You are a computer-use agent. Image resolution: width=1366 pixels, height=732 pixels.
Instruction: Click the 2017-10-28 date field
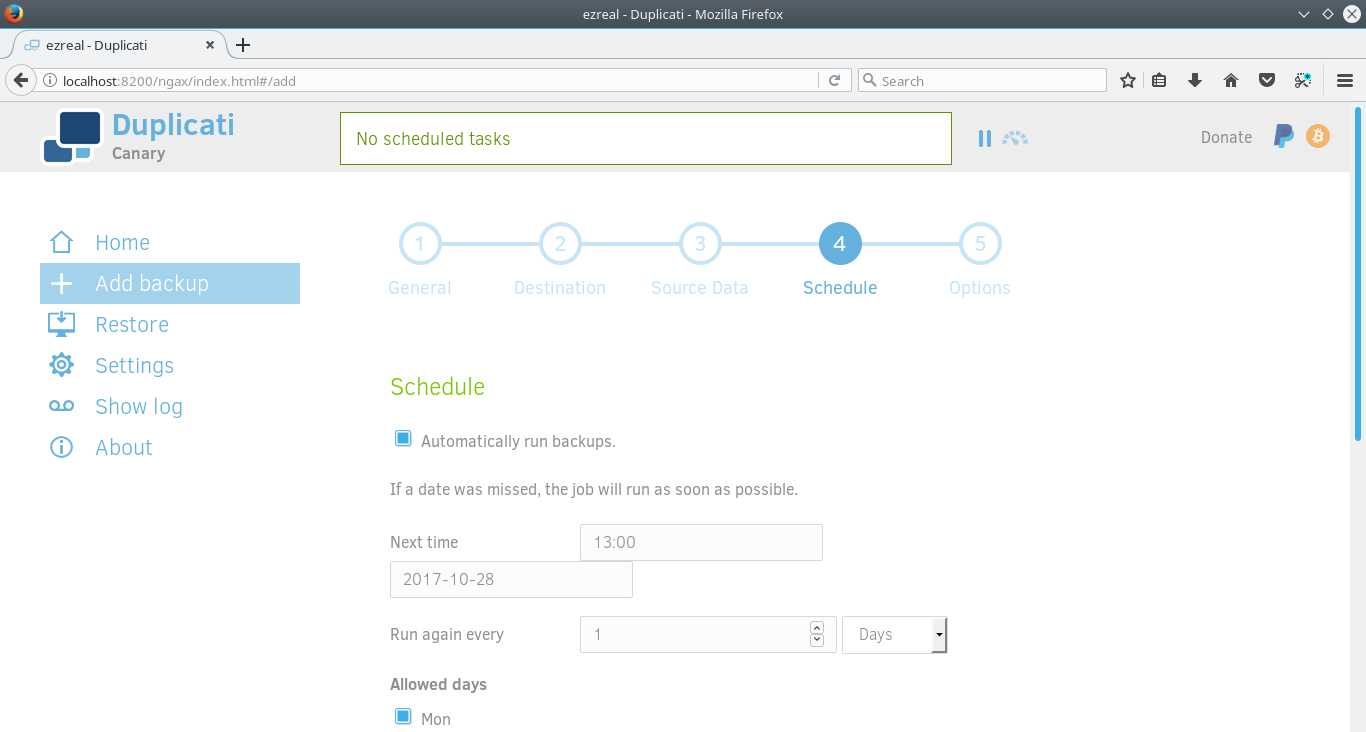(x=511, y=579)
